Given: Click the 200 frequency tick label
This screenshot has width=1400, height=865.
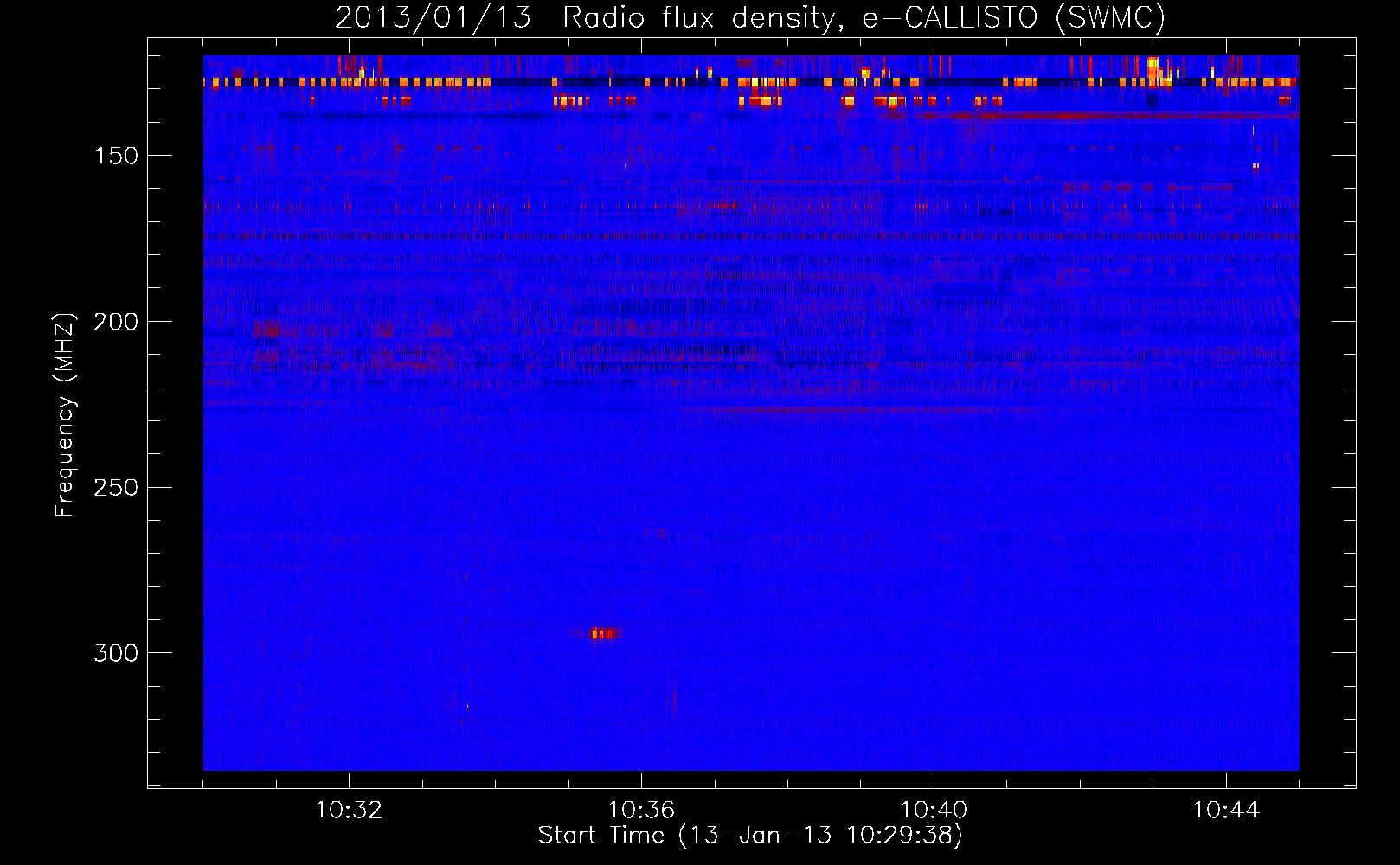Looking at the screenshot, I should pyautogui.click(x=116, y=322).
